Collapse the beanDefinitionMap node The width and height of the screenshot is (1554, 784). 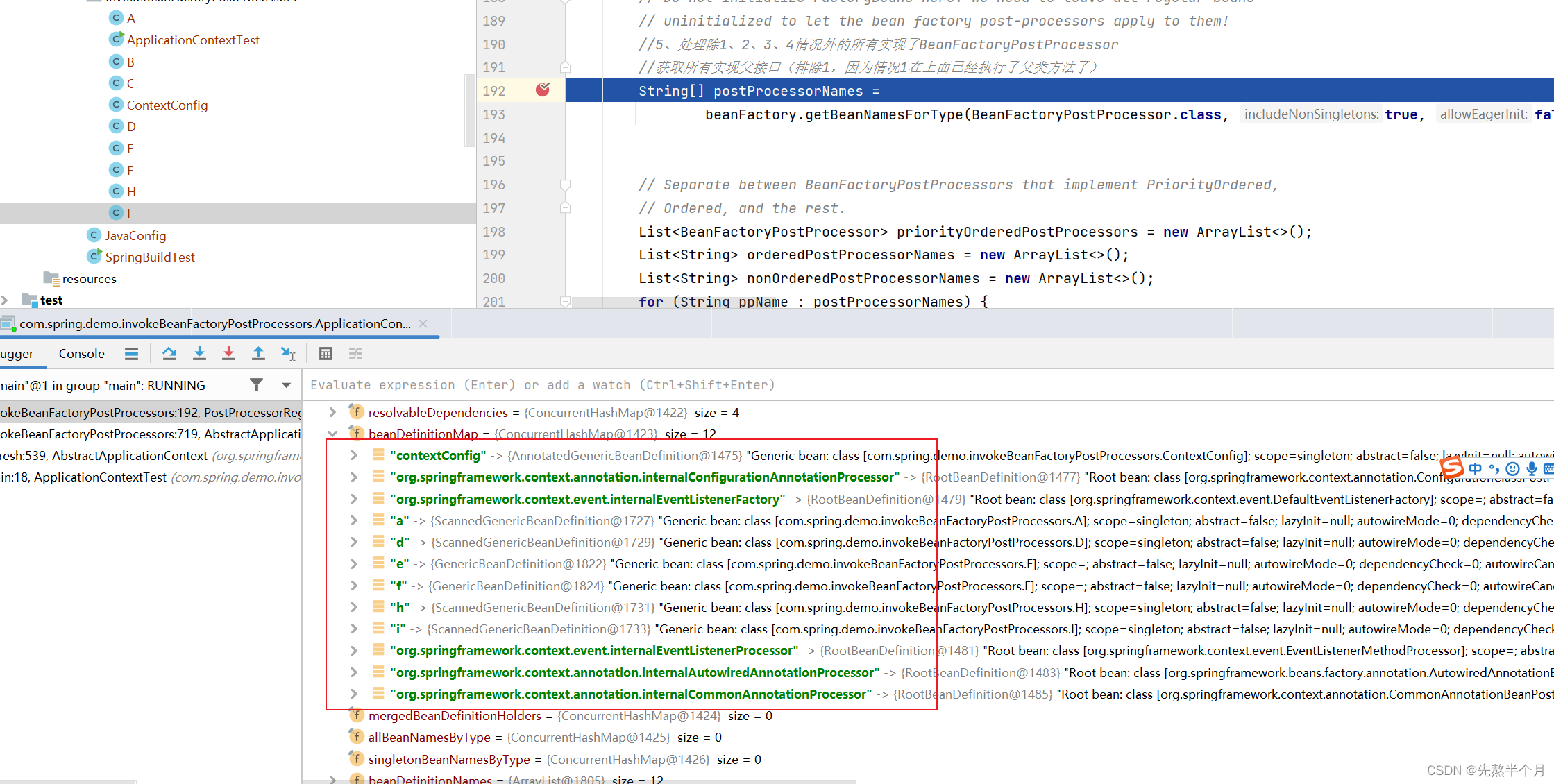pos(332,434)
